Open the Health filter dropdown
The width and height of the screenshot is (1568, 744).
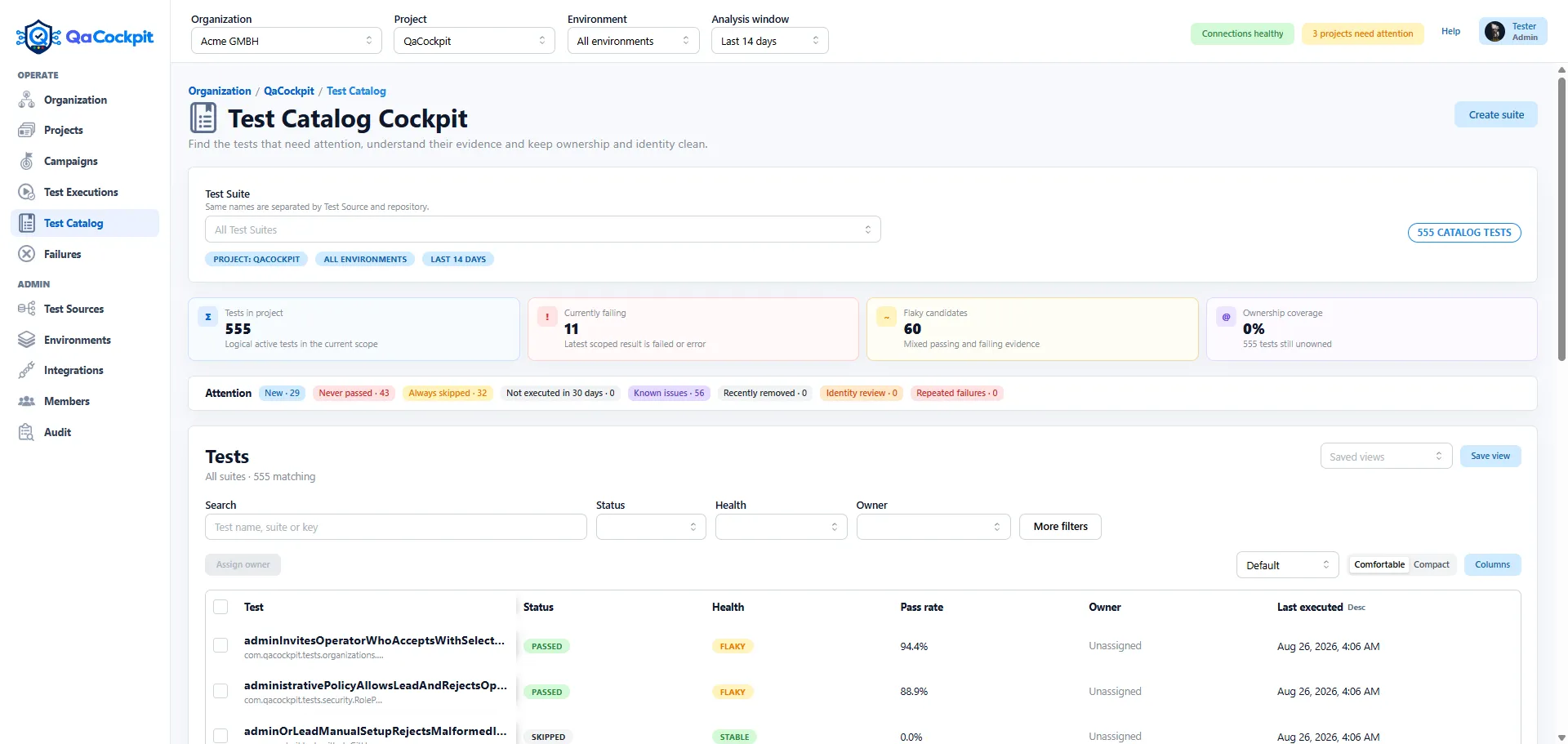pos(781,527)
